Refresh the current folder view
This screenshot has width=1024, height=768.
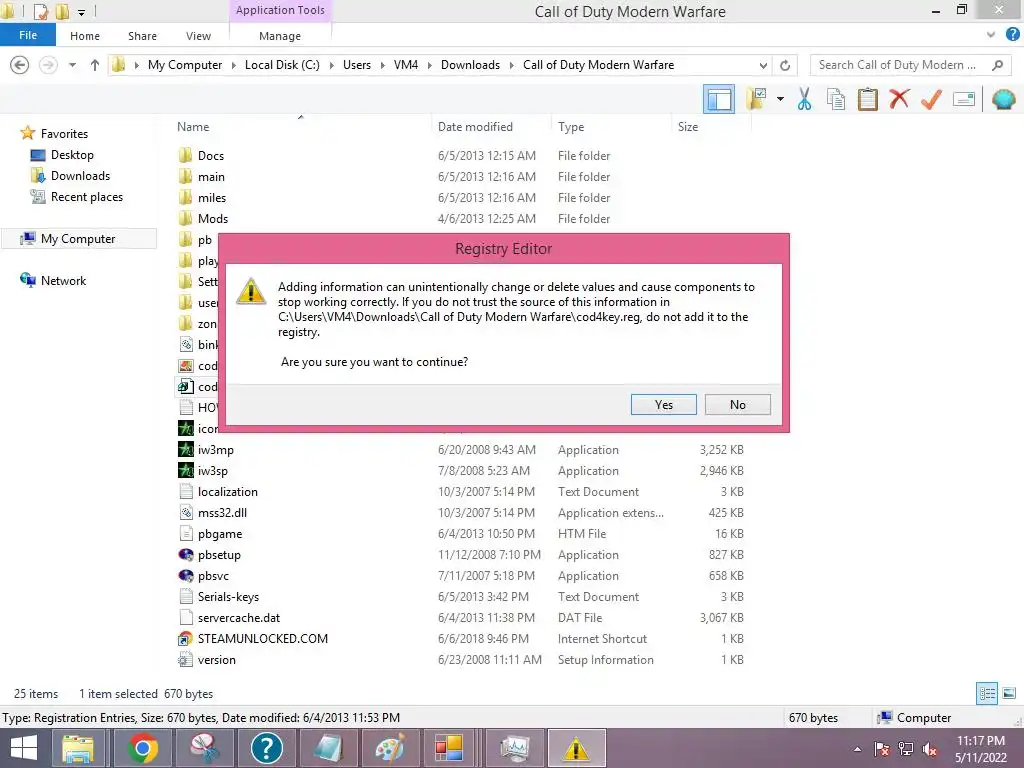785,65
